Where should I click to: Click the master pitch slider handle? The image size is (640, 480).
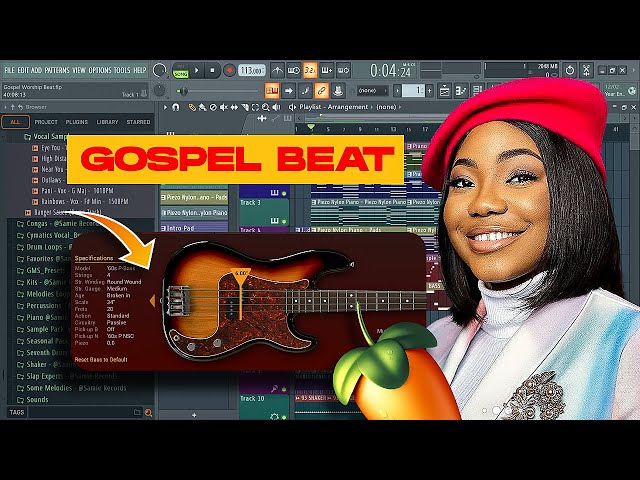pyautogui.click(x=184, y=91)
